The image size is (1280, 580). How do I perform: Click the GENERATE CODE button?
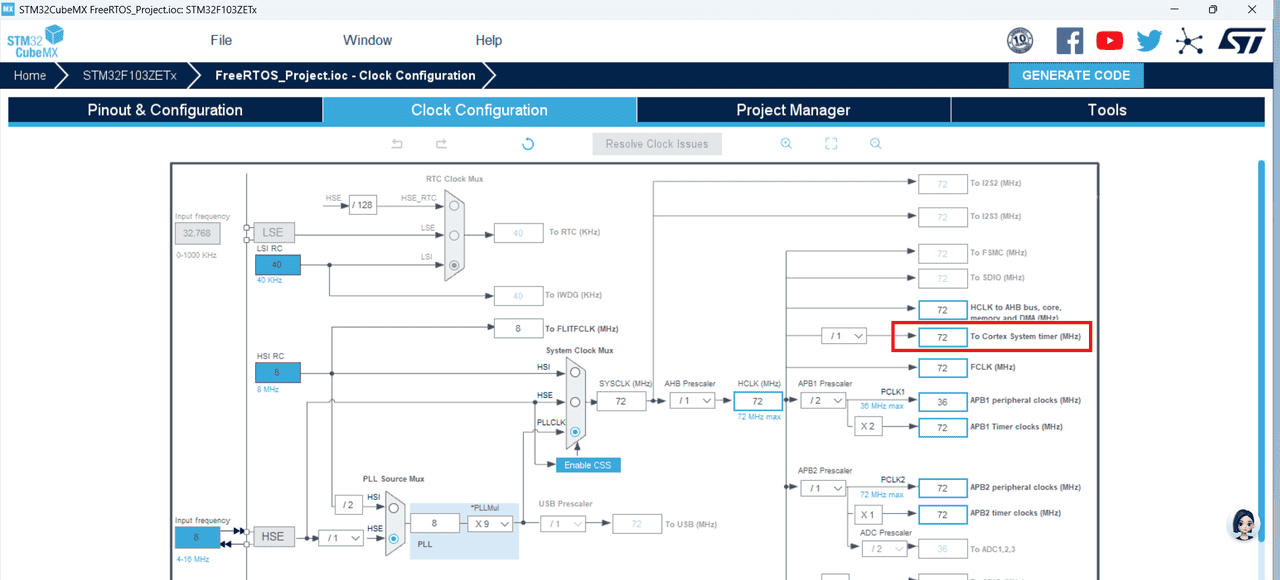point(1075,75)
